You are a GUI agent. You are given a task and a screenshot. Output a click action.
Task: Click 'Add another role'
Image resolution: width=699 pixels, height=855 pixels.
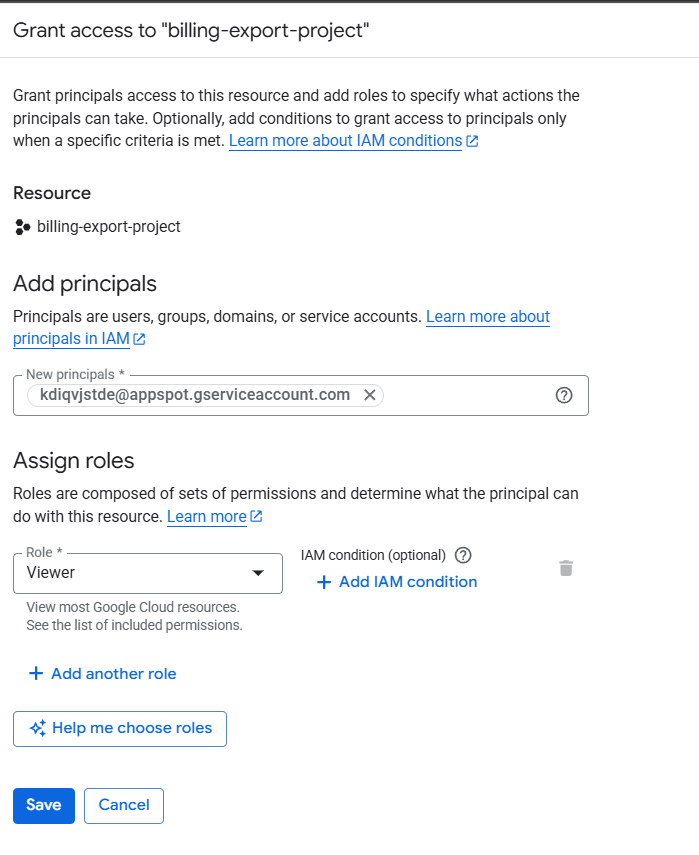click(103, 674)
